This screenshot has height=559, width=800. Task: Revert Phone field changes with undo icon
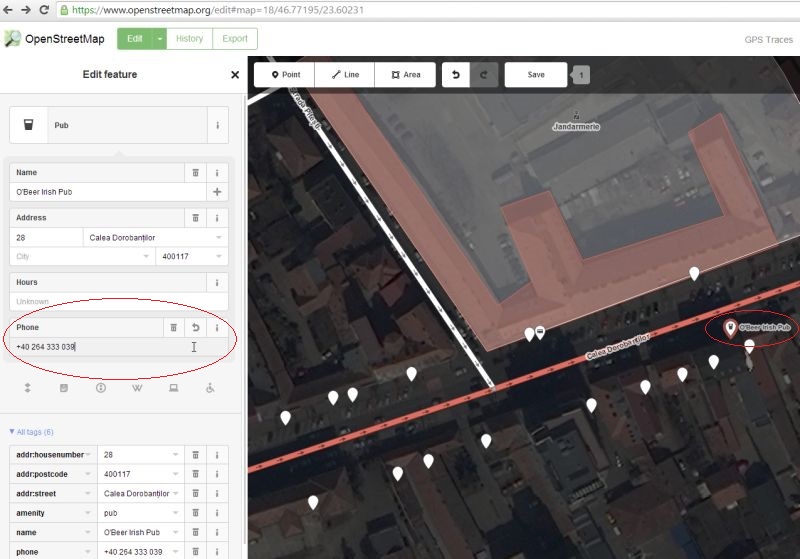coord(195,327)
